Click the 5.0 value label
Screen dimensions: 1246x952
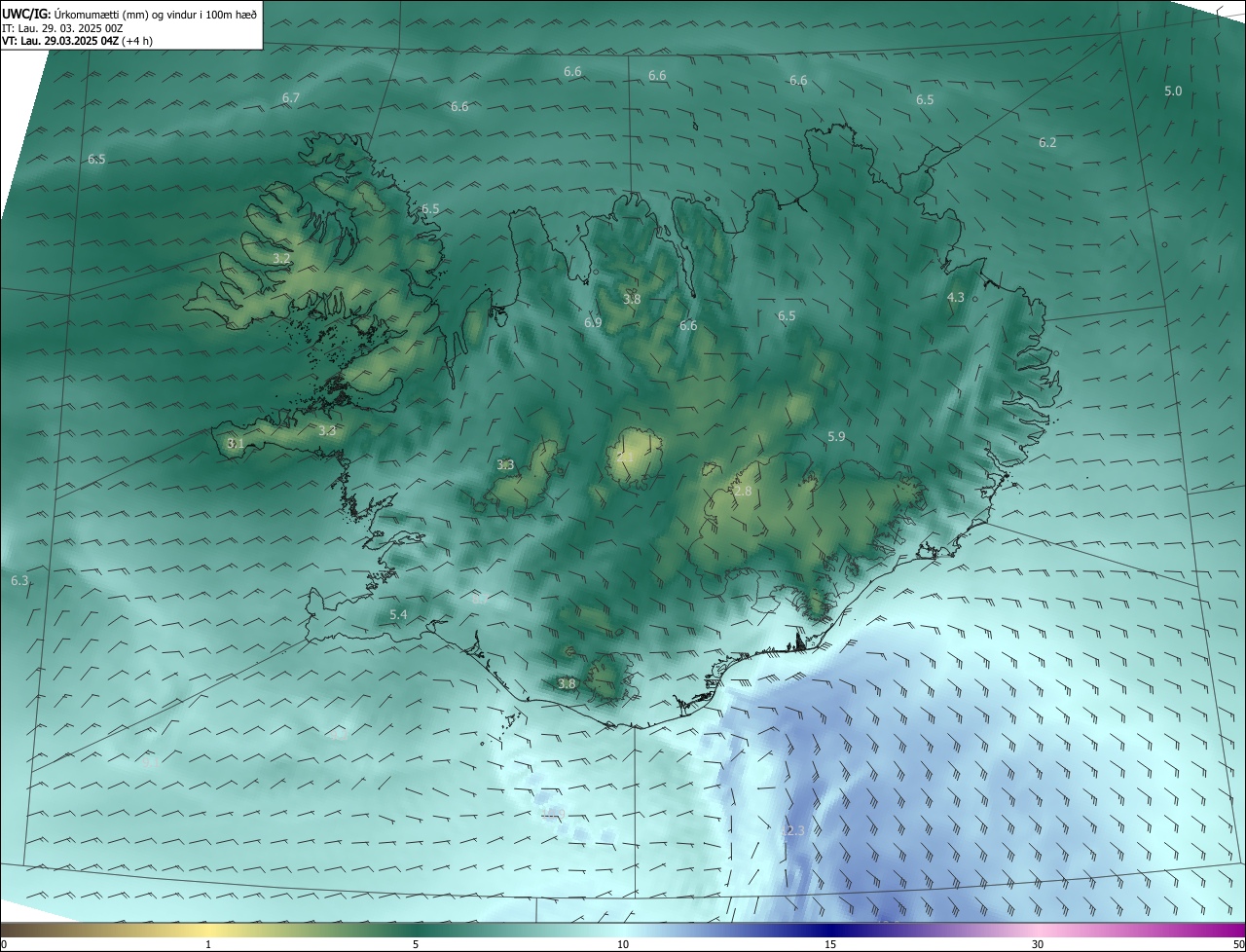[1173, 91]
